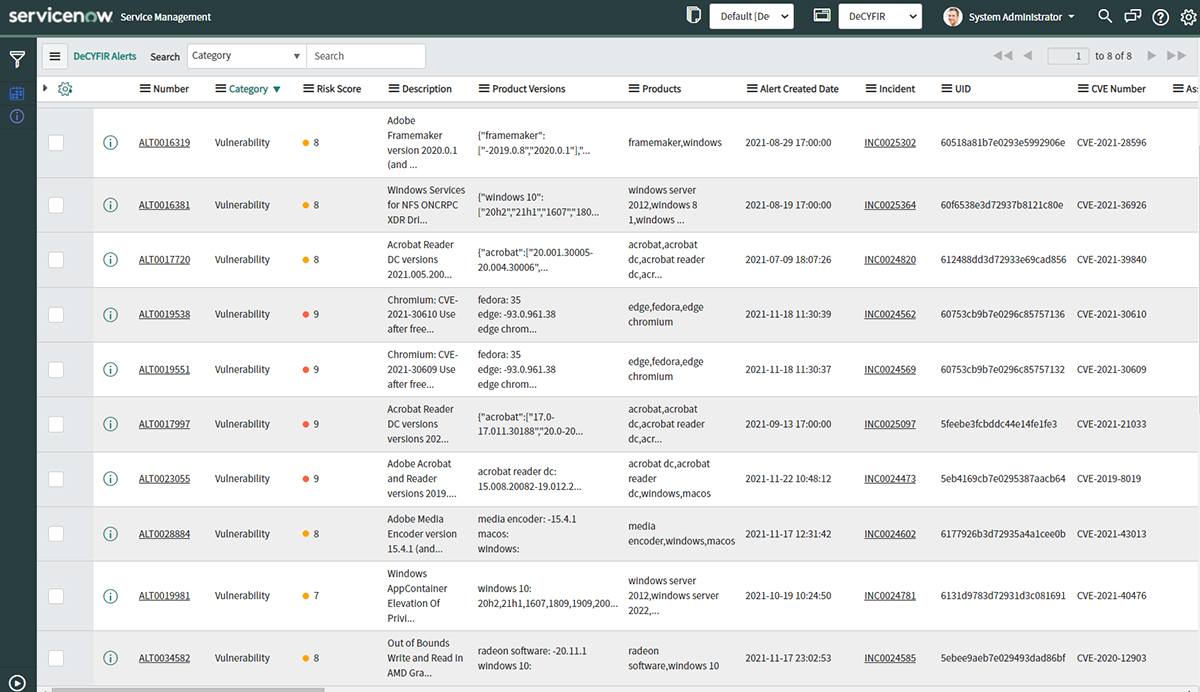This screenshot has height=692, width=1200.
Task: Open the list personalization gear above the rows
Action: pyautogui.click(x=65, y=88)
